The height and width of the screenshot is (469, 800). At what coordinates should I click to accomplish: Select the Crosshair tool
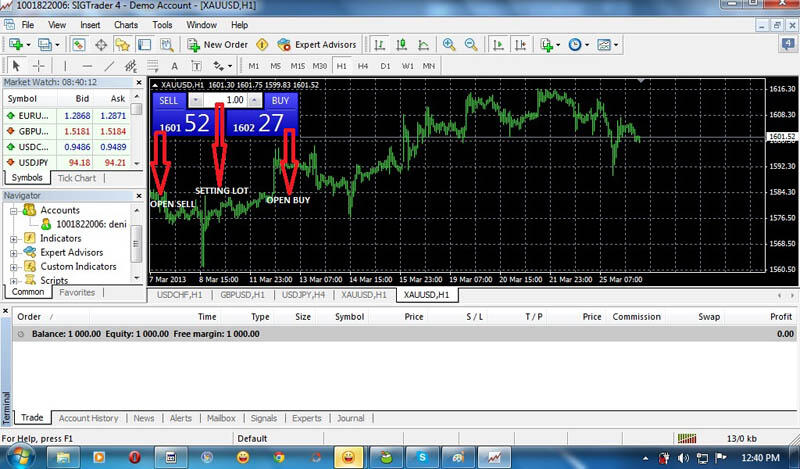pos(38,66)
